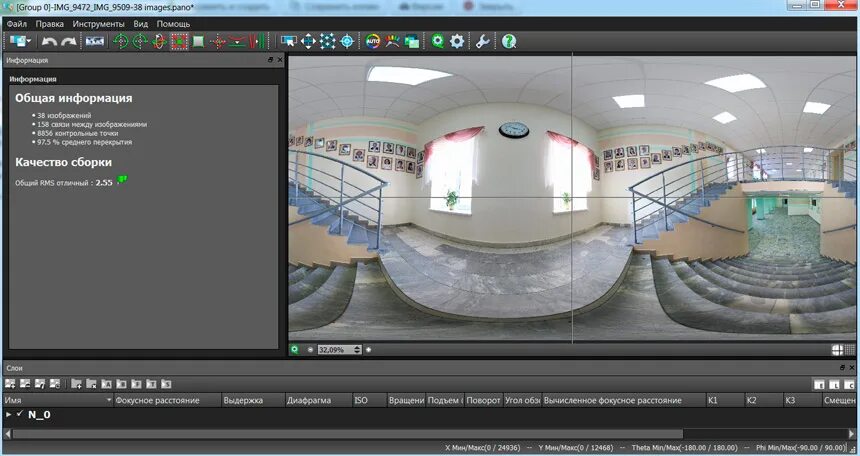Viewport: 860px width, 456px height.
Task: Open the Имя column dropdown arrow
Action: coord(109,401)
